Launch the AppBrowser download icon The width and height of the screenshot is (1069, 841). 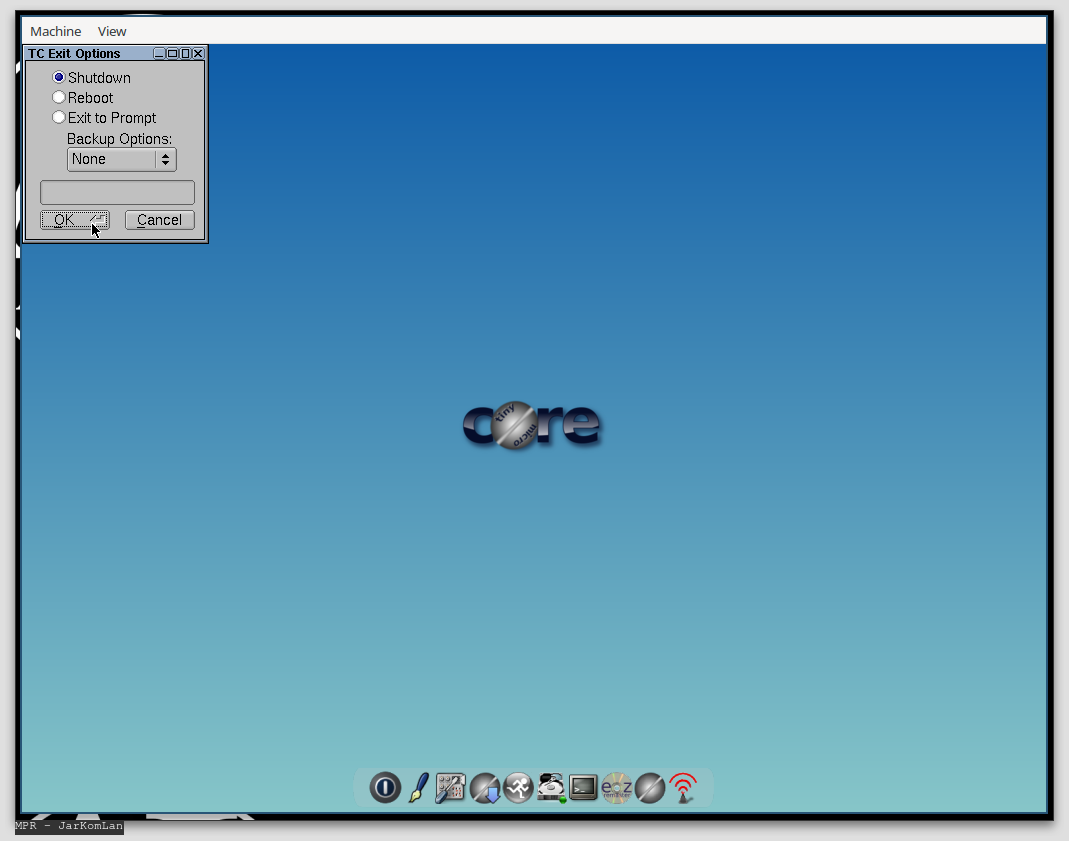(x=485, y=788)
